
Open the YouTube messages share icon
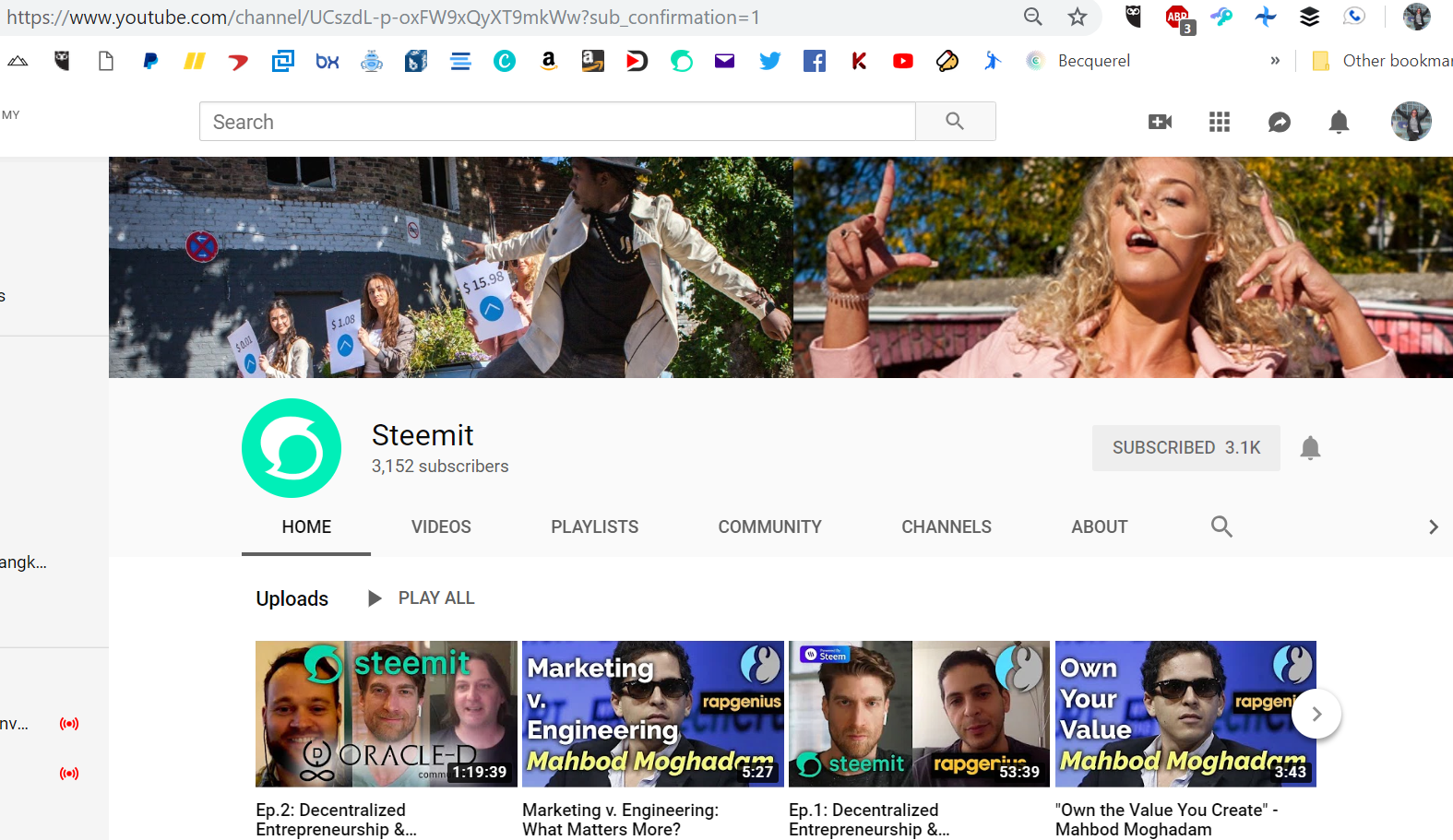click(1280, 122)
